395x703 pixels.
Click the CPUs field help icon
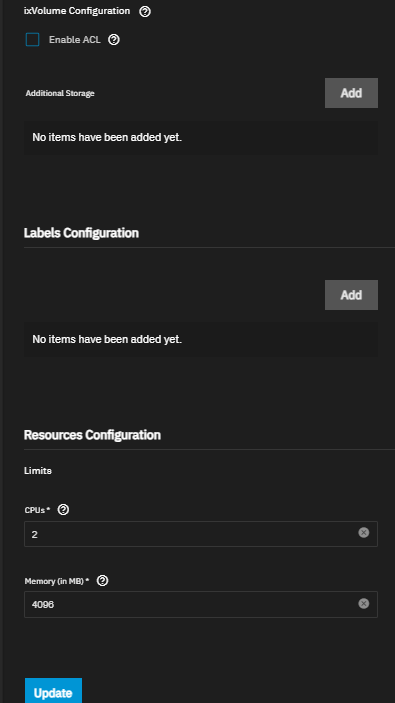[x=64, y=510]
